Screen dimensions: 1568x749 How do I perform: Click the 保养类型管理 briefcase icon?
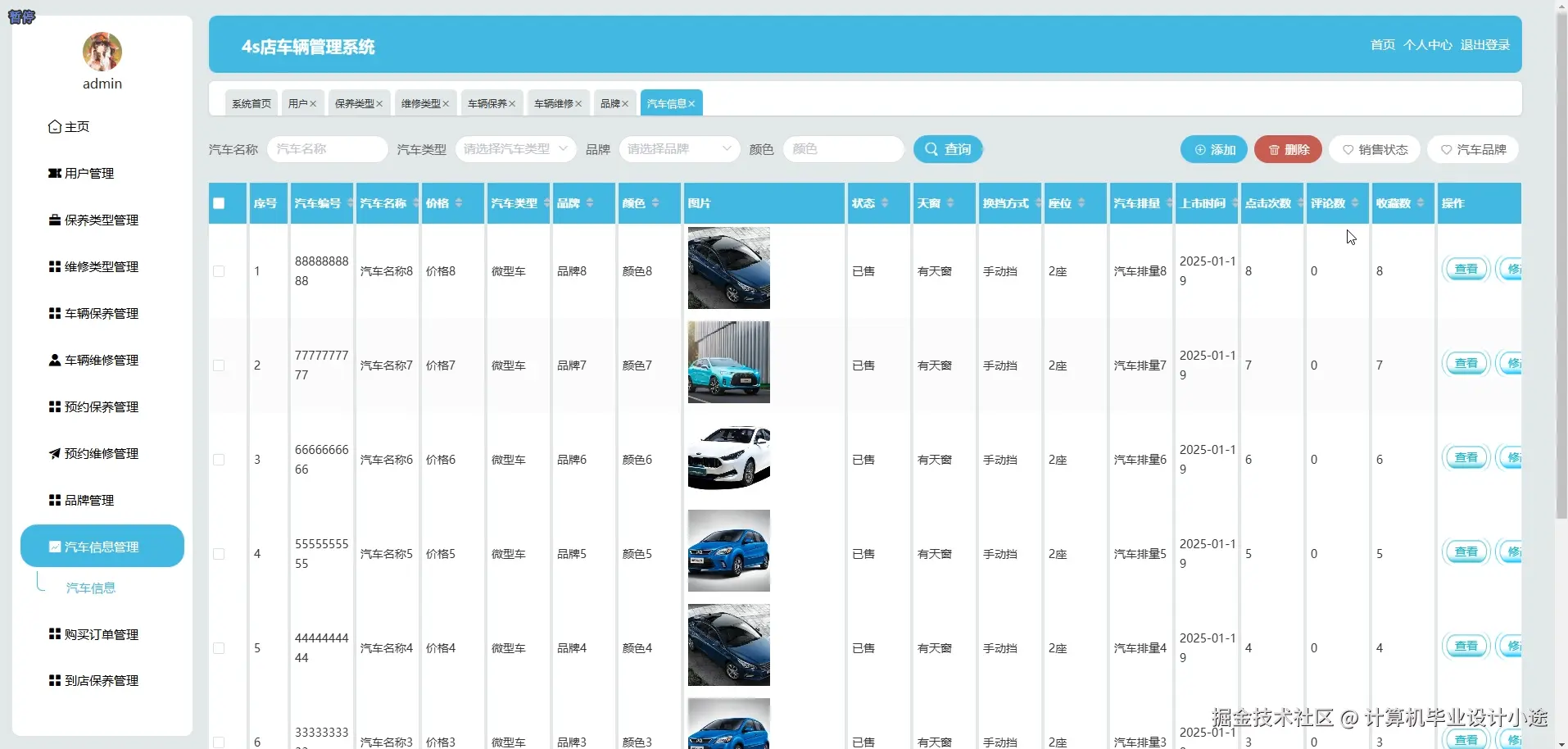pyautogui.click(x=55, y=220)
